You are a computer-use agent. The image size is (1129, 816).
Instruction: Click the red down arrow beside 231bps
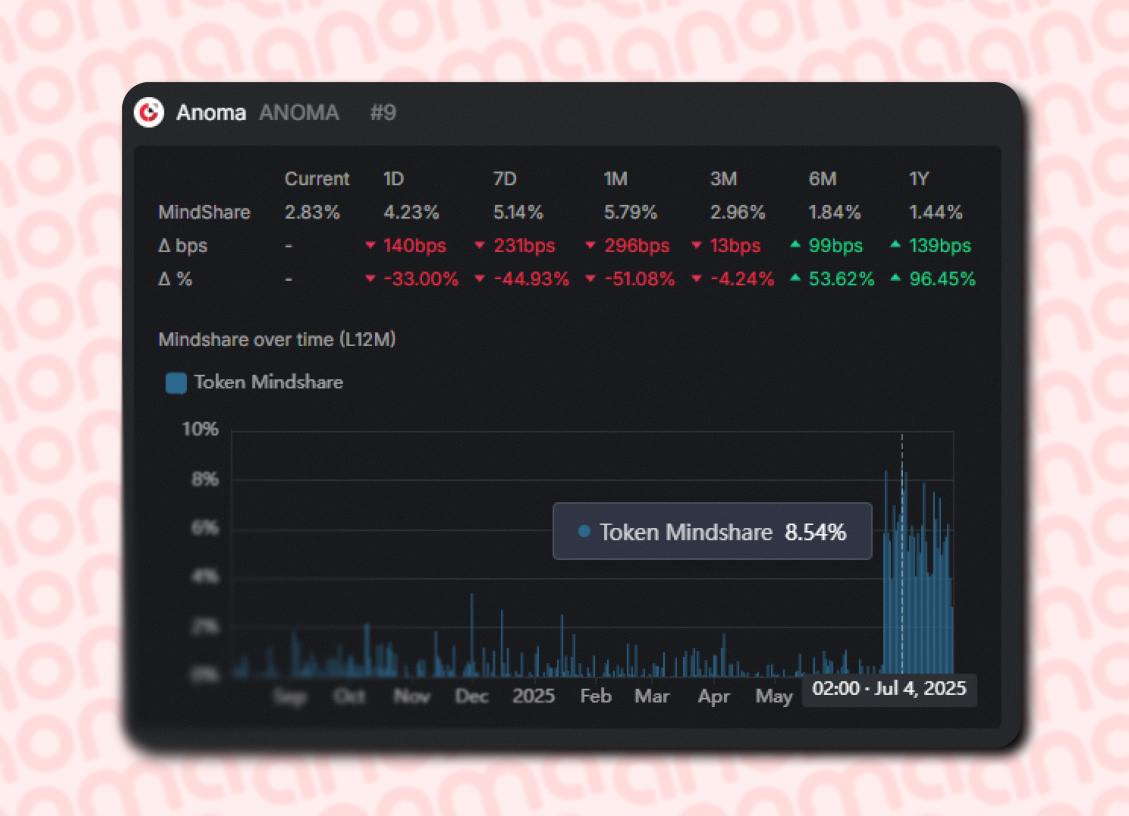pyautogui.click(x=480, y=246)
